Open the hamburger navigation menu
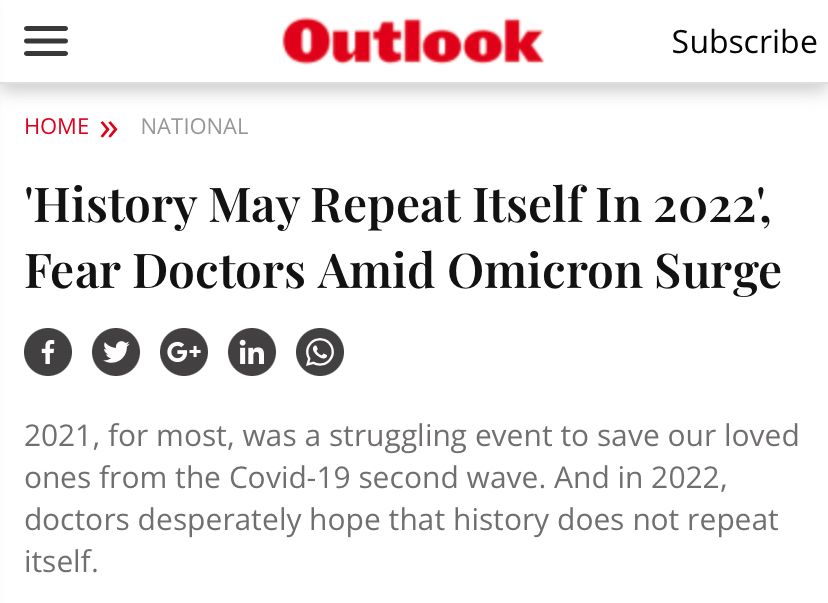Image resolution: width=828 pixels, height=603 pixels. tap(46, 41)
